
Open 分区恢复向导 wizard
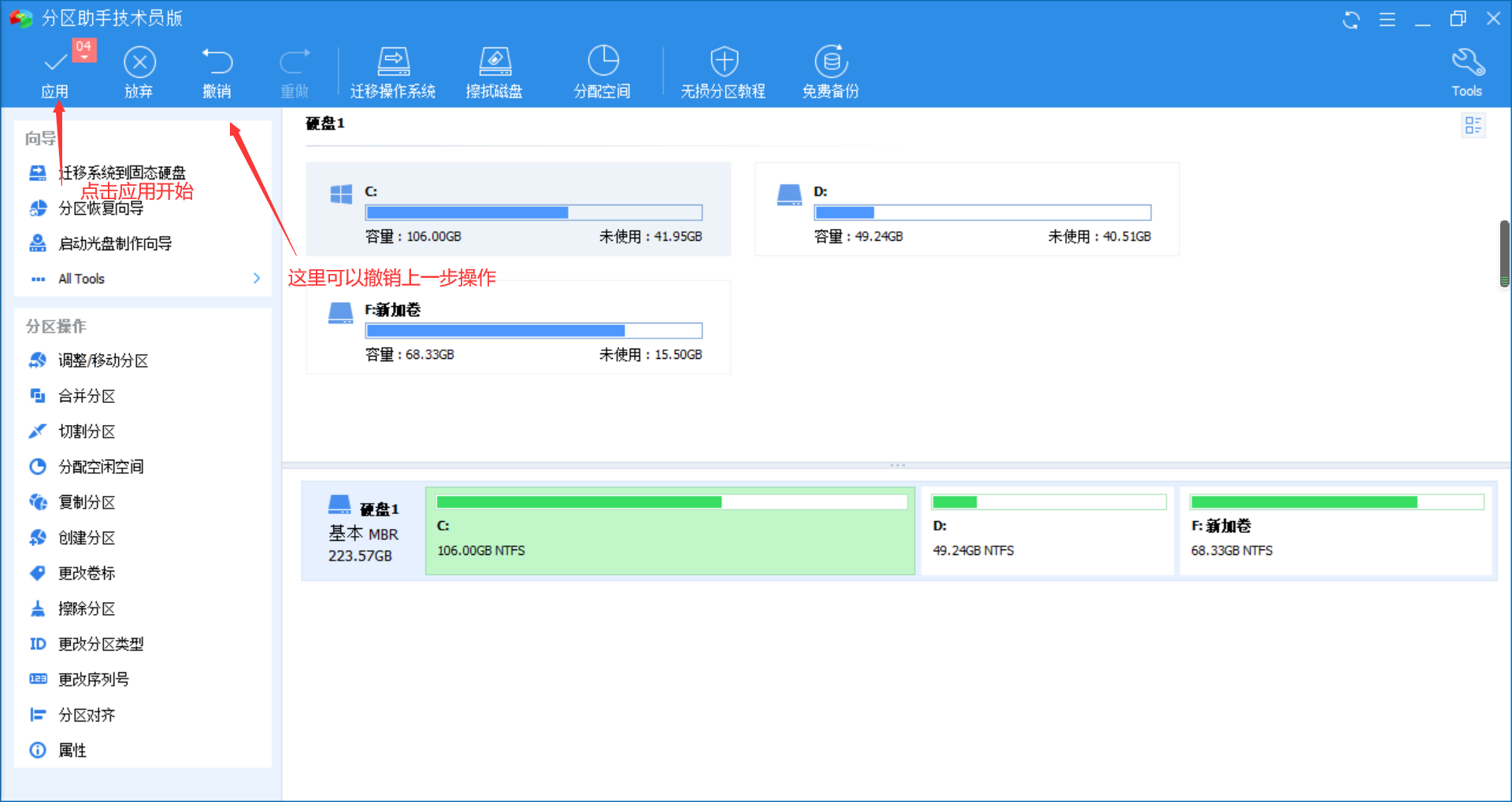click(101, 208)
